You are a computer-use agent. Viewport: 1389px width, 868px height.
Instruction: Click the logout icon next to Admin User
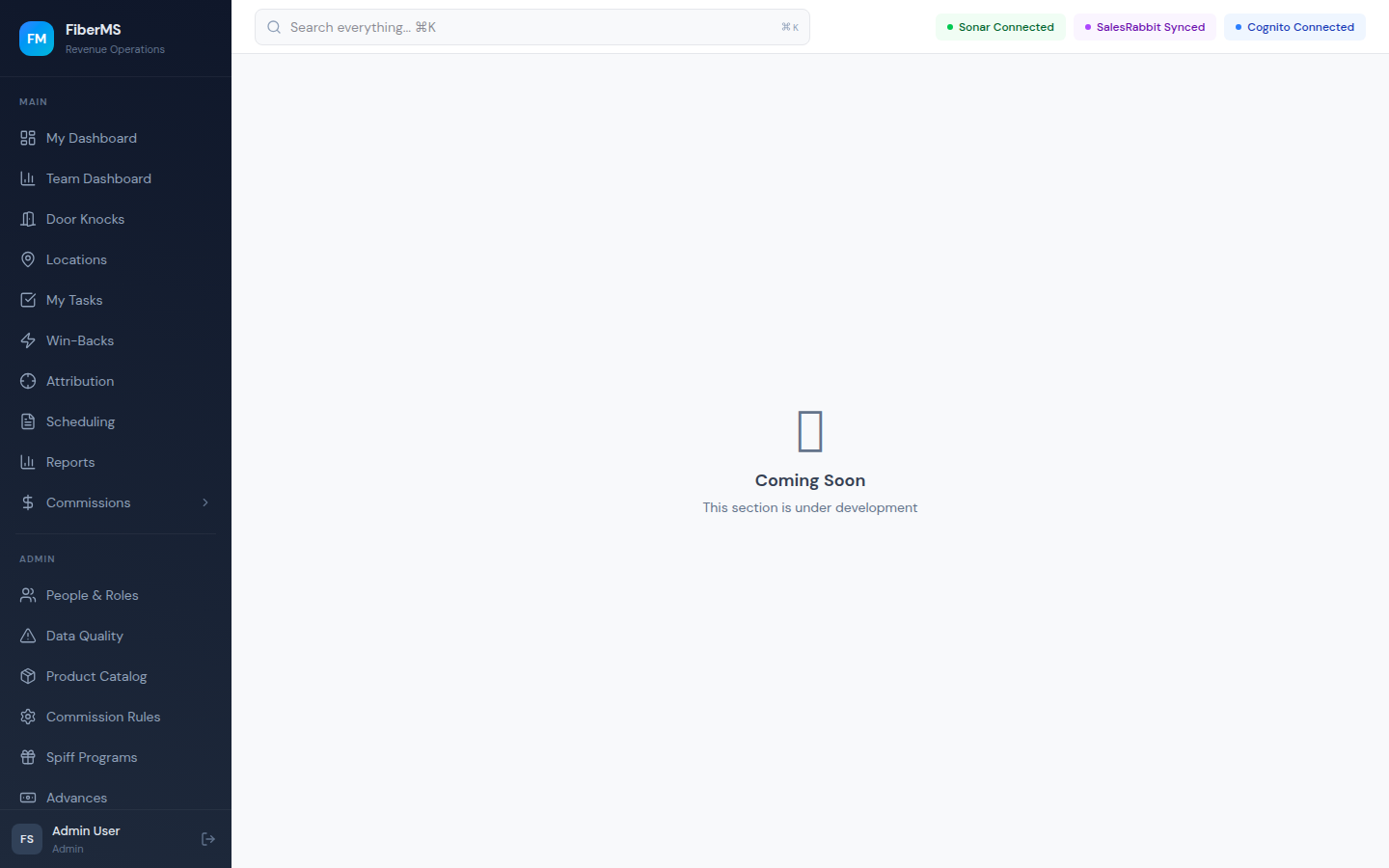tap(208, 839)
